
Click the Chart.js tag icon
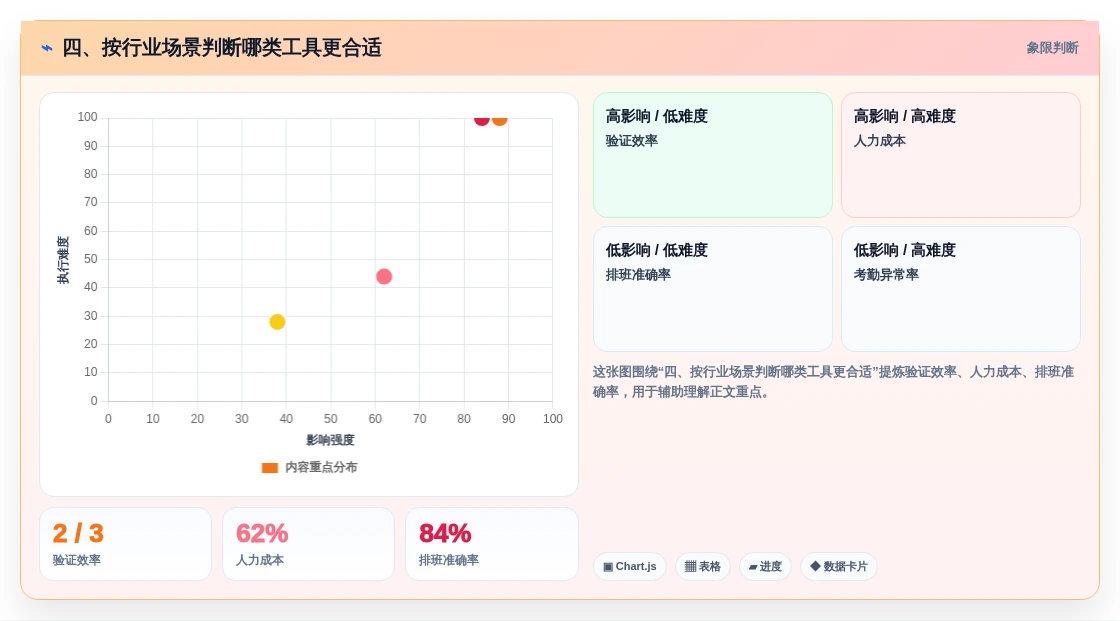click(x=608, y=567)
